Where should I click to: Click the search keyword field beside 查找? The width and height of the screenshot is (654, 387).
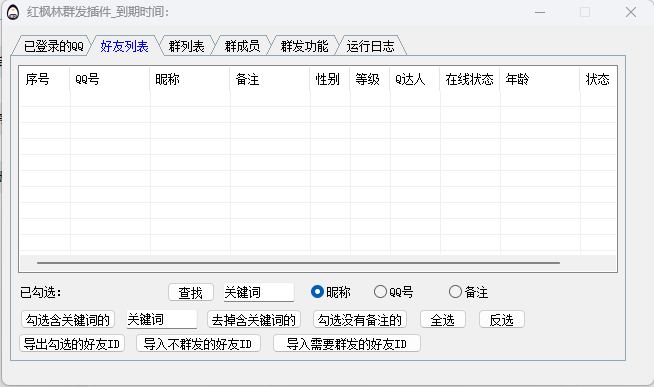pyautogui.click(x=259, y=292)
